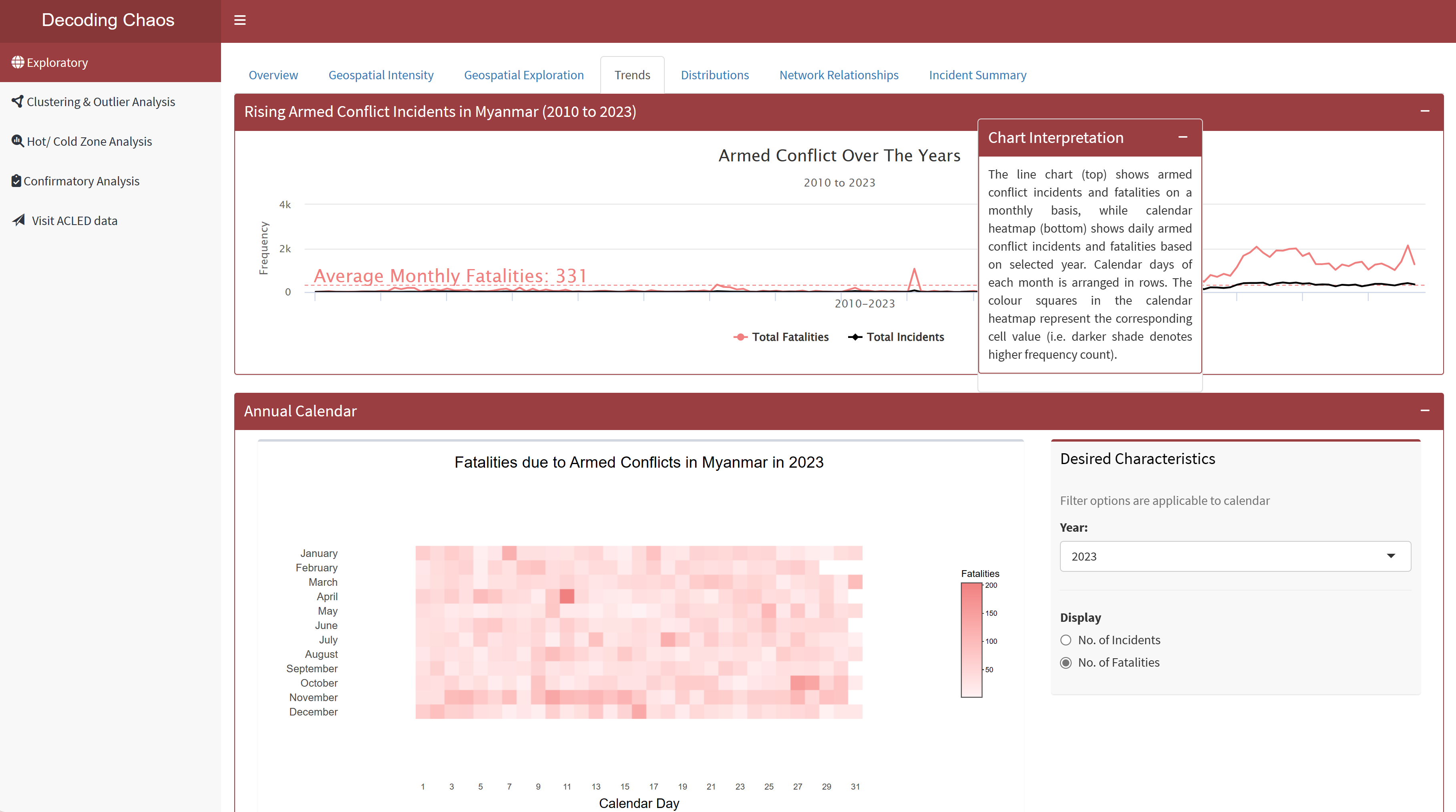Click the dark April 11 heatmap cell
The image size is (1456, 812).
pyautogui.click(x=567, y=596)
